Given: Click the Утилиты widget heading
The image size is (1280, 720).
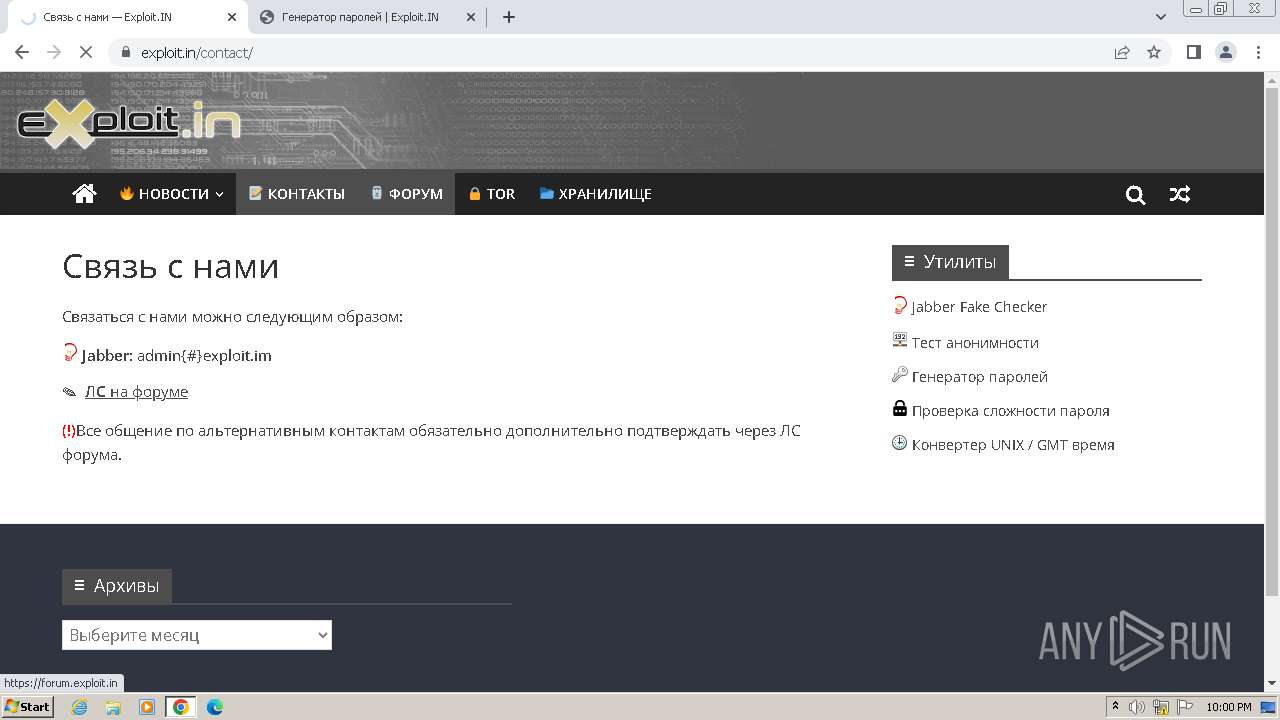Looking at the screenshot, I should pos(950,262).
